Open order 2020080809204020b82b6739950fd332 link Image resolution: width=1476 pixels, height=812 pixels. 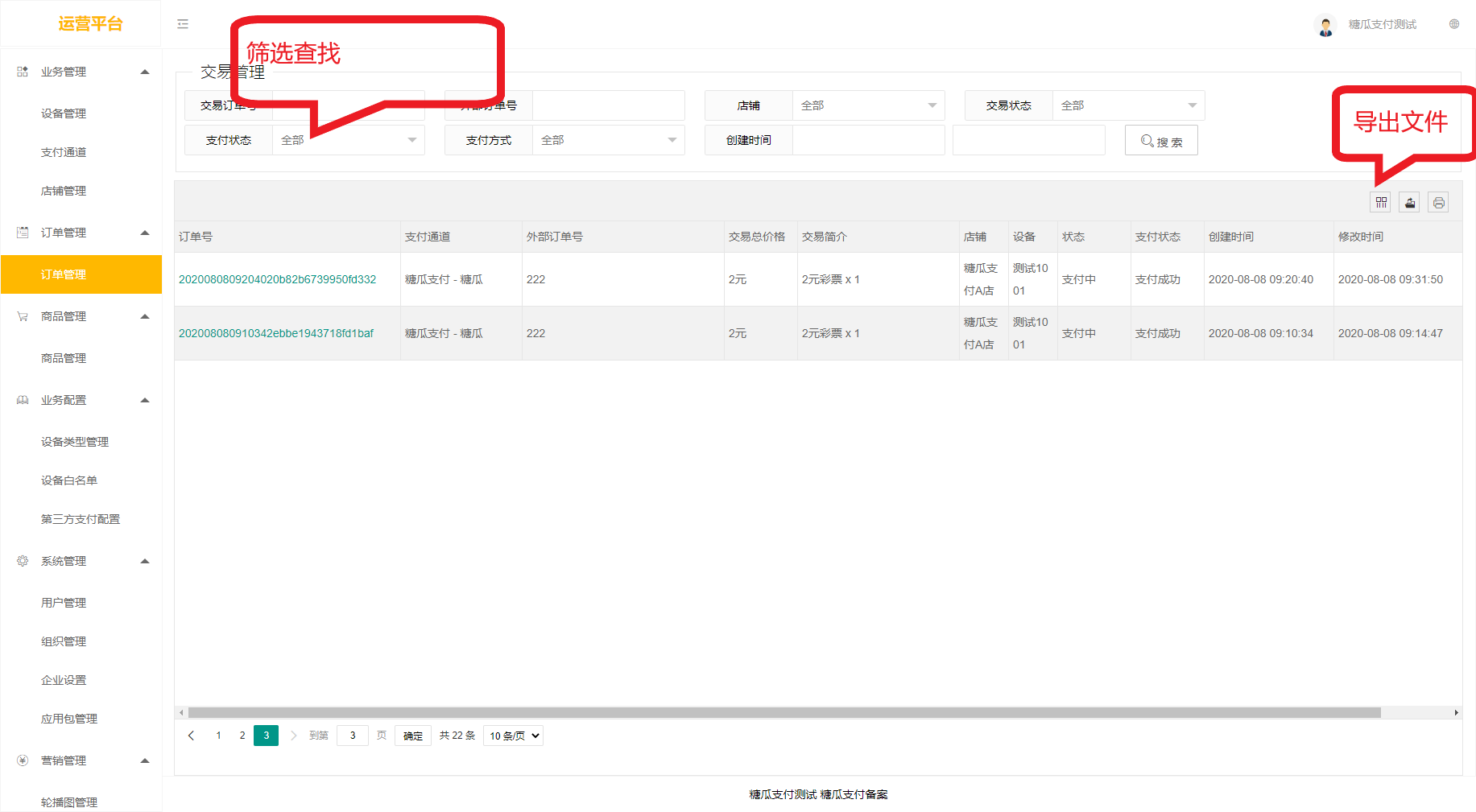277,279
